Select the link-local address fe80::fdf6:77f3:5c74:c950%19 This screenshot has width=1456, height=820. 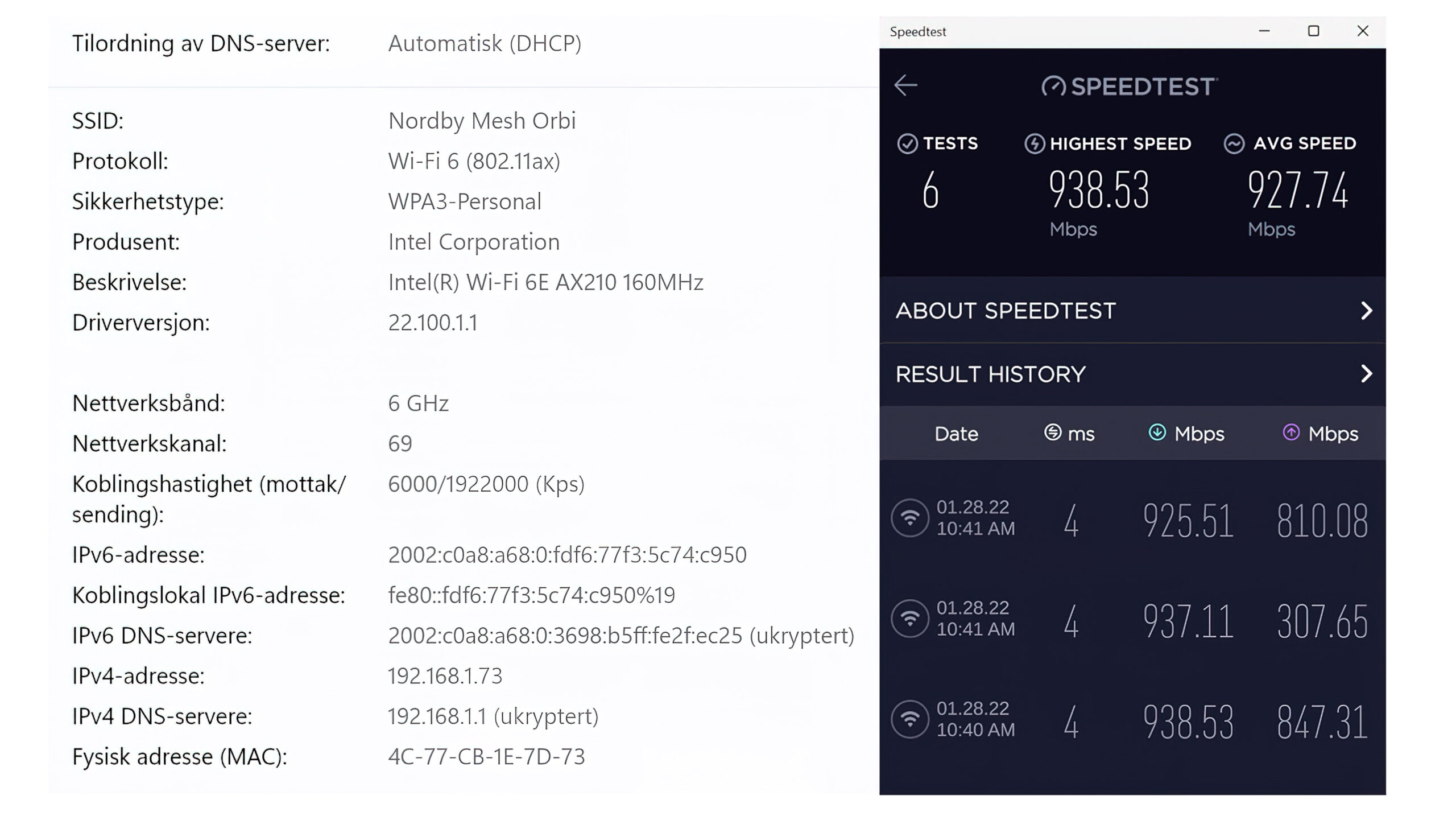531,595
